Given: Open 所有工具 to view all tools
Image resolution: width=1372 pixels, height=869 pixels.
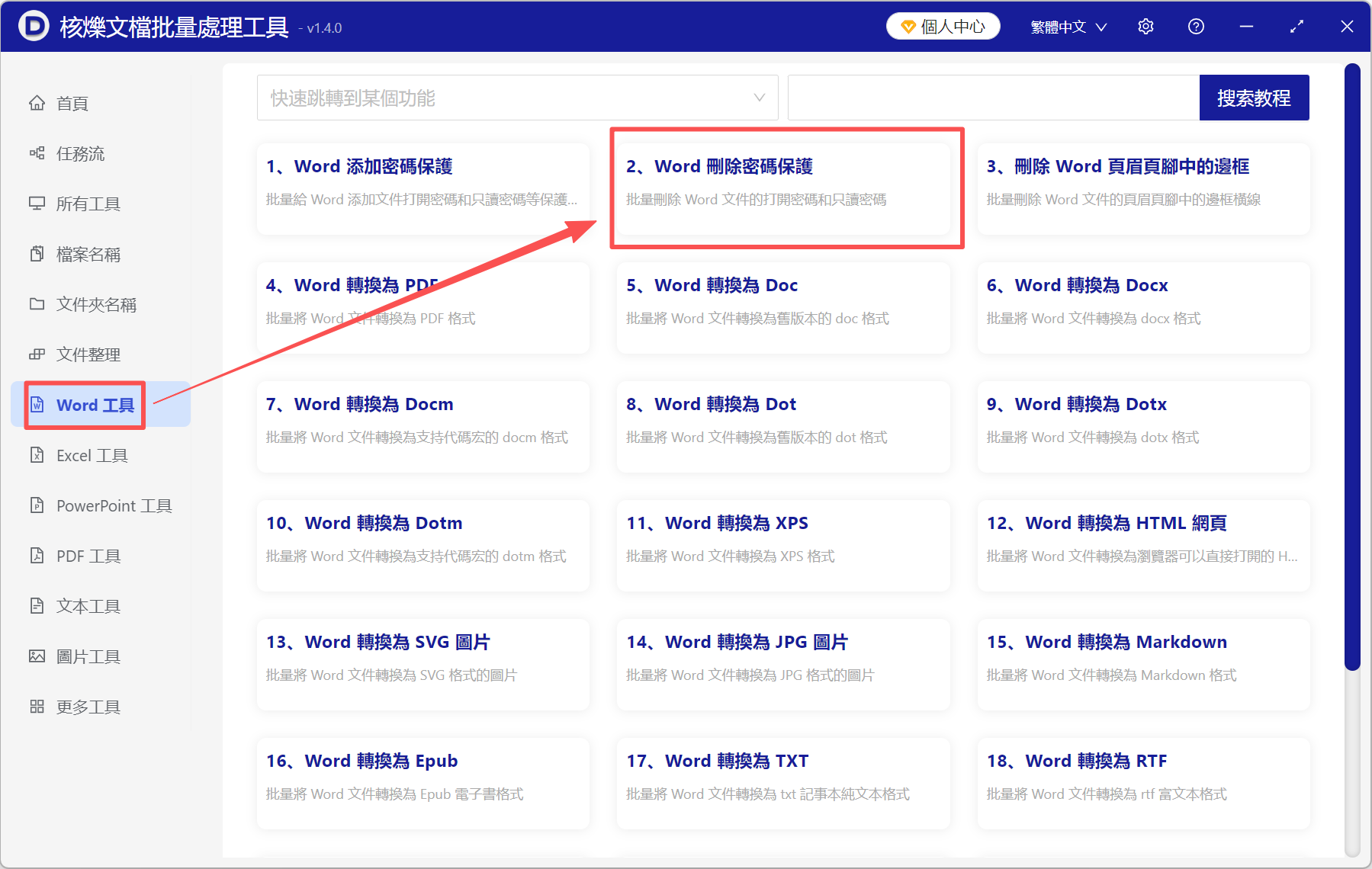Looking at the screenshot, I should 87,204.
